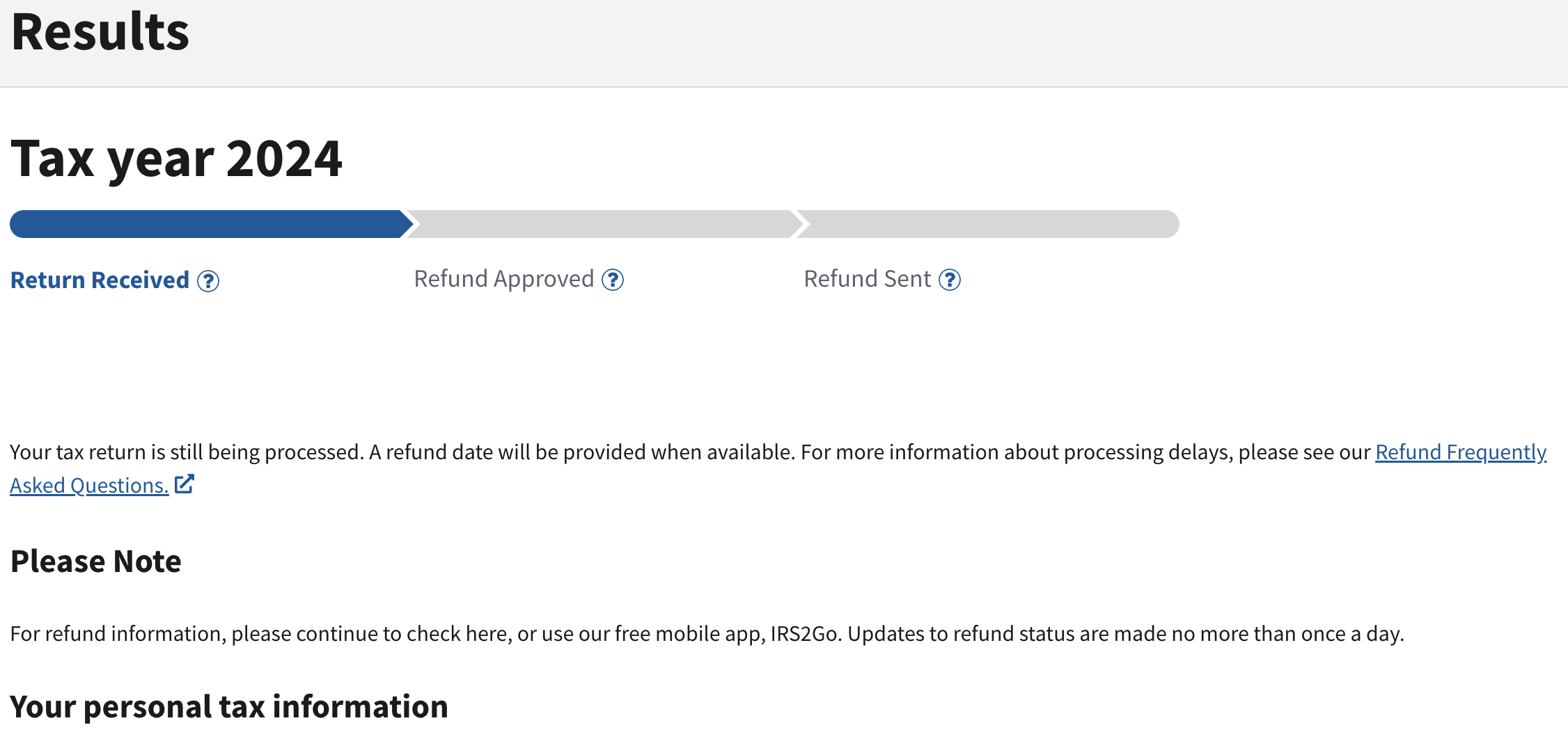This screenshot has width=1568, height=739.
Task: Click external link icon after Asked Questions
Action: 185,484
